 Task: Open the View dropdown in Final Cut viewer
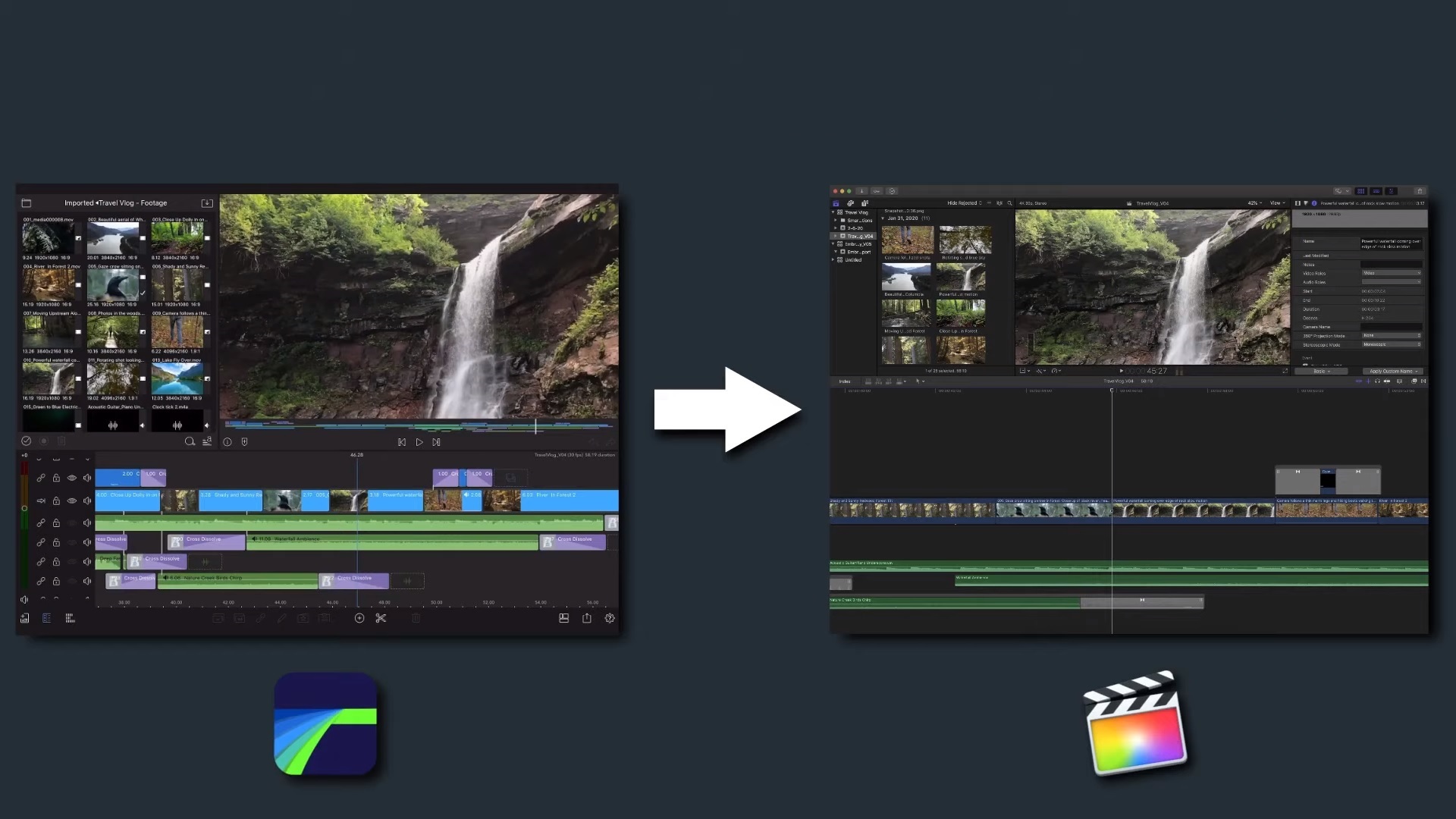coord(1278,203)
